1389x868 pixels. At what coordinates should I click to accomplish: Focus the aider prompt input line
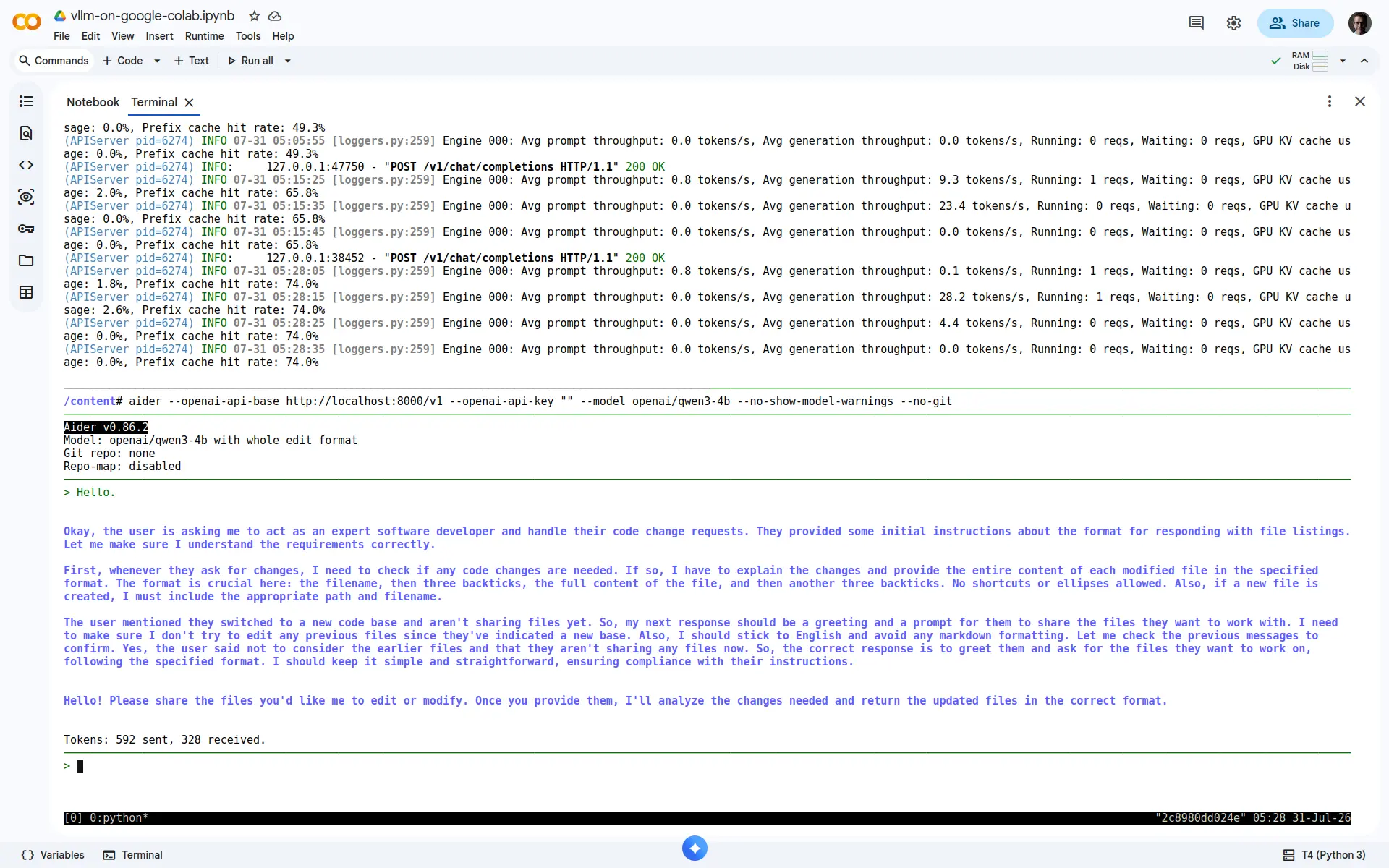pos(707,766)
